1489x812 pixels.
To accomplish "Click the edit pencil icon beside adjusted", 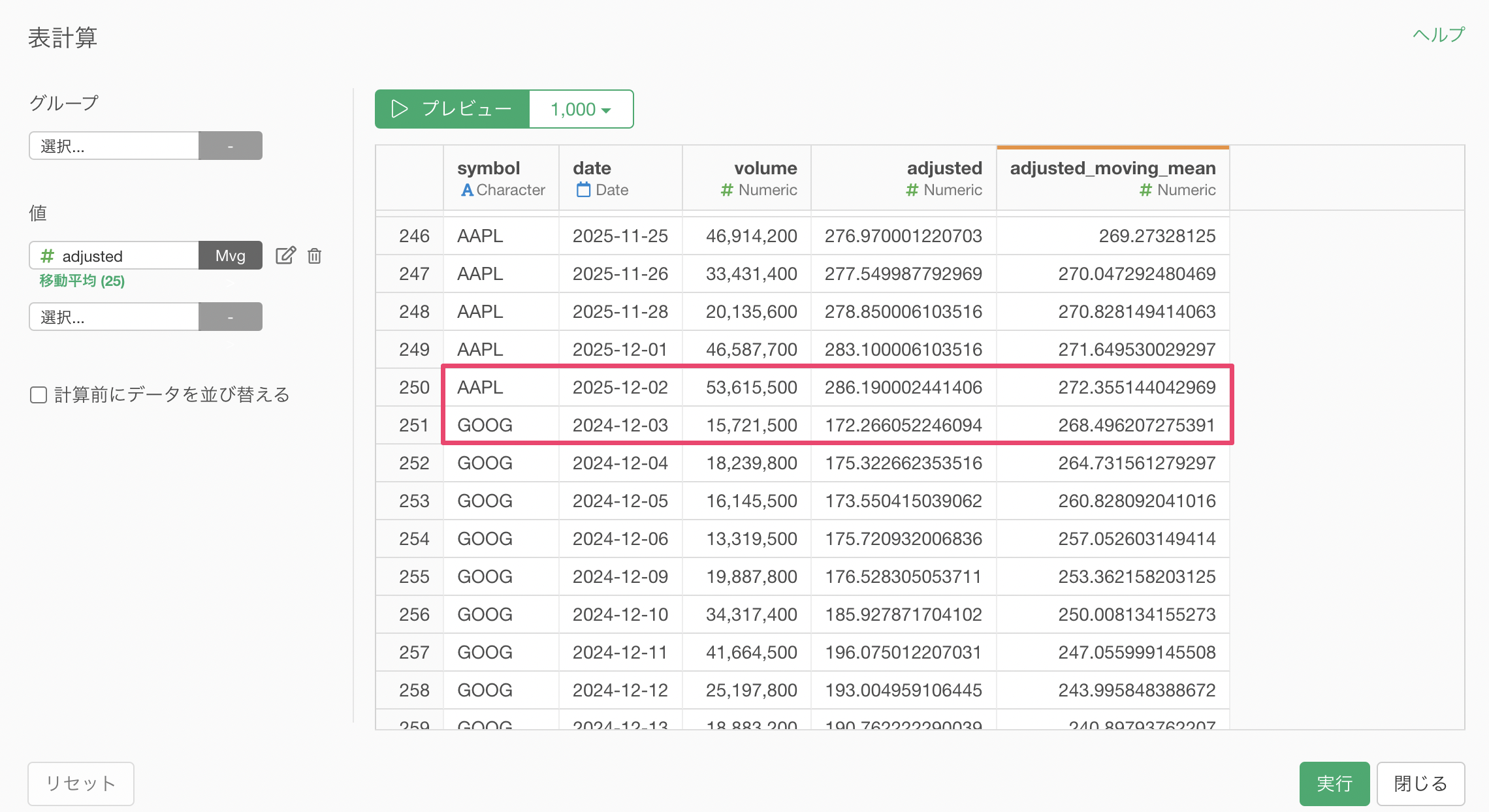I will tap(285, 255).
